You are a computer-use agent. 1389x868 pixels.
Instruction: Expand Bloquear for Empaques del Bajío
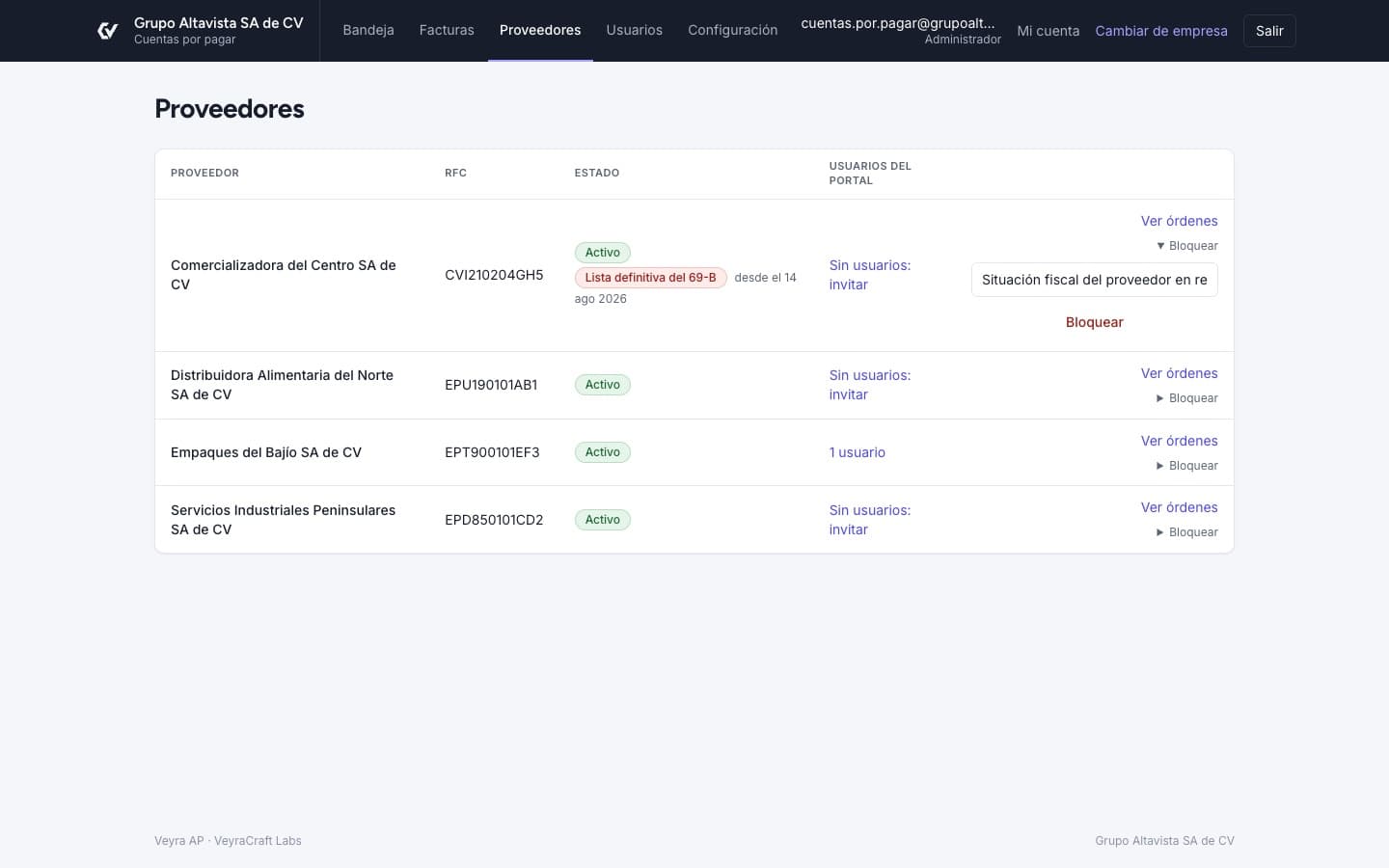[1186, 466]
